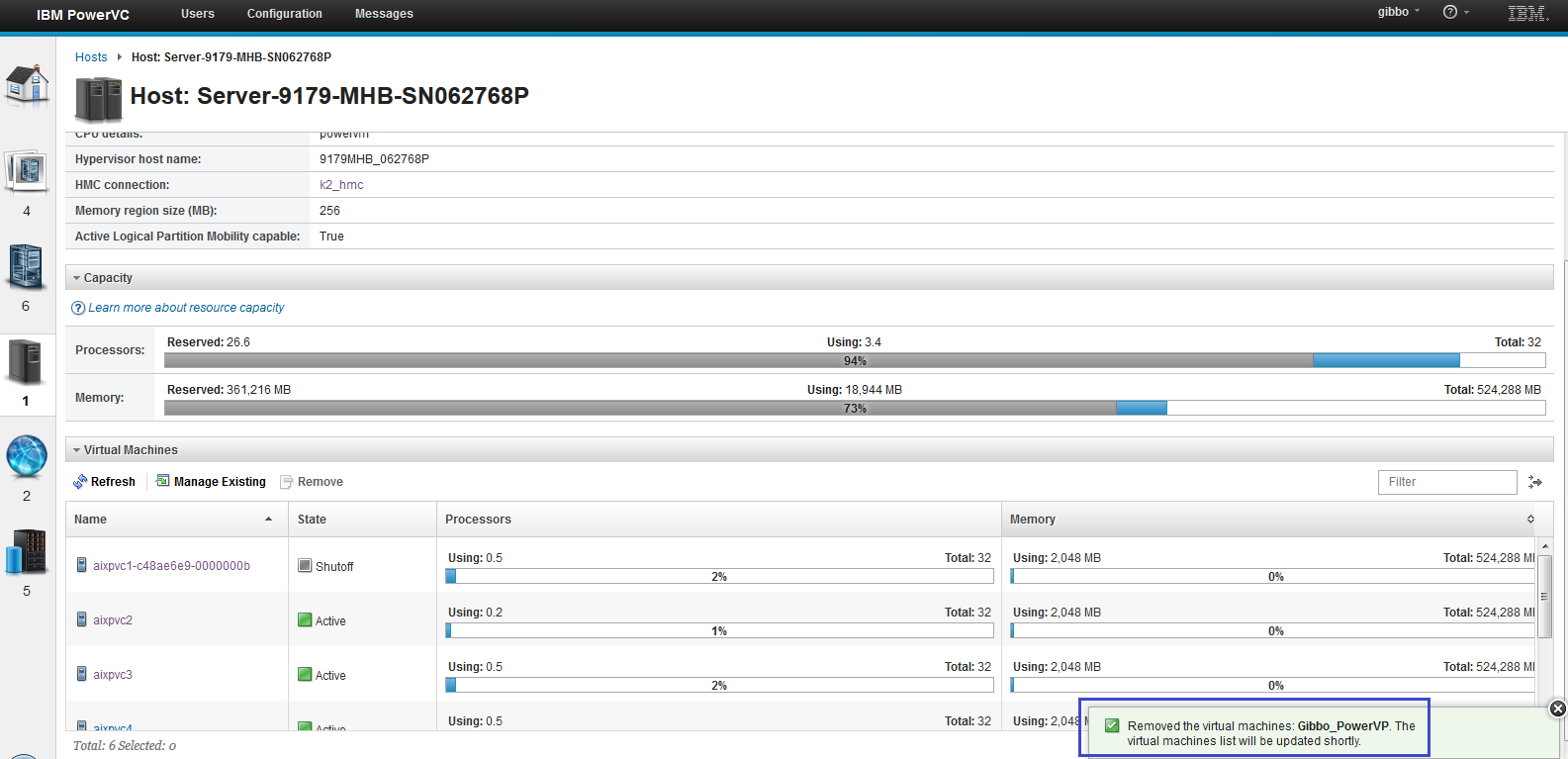Open the aixpvc2 VM link
The image size is (1568, 759).
(113, 620)
